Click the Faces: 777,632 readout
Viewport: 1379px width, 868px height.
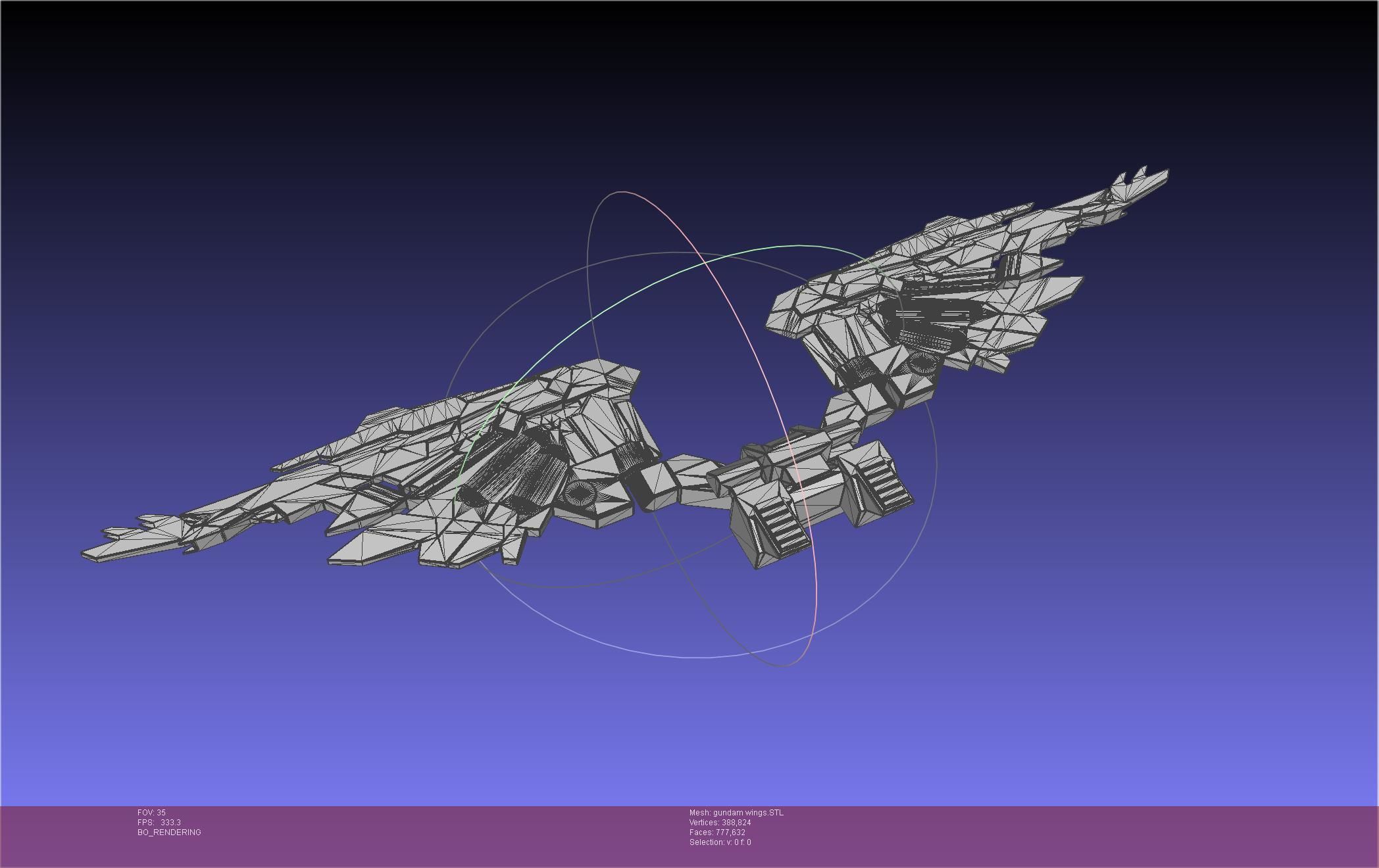click(717, 832)
